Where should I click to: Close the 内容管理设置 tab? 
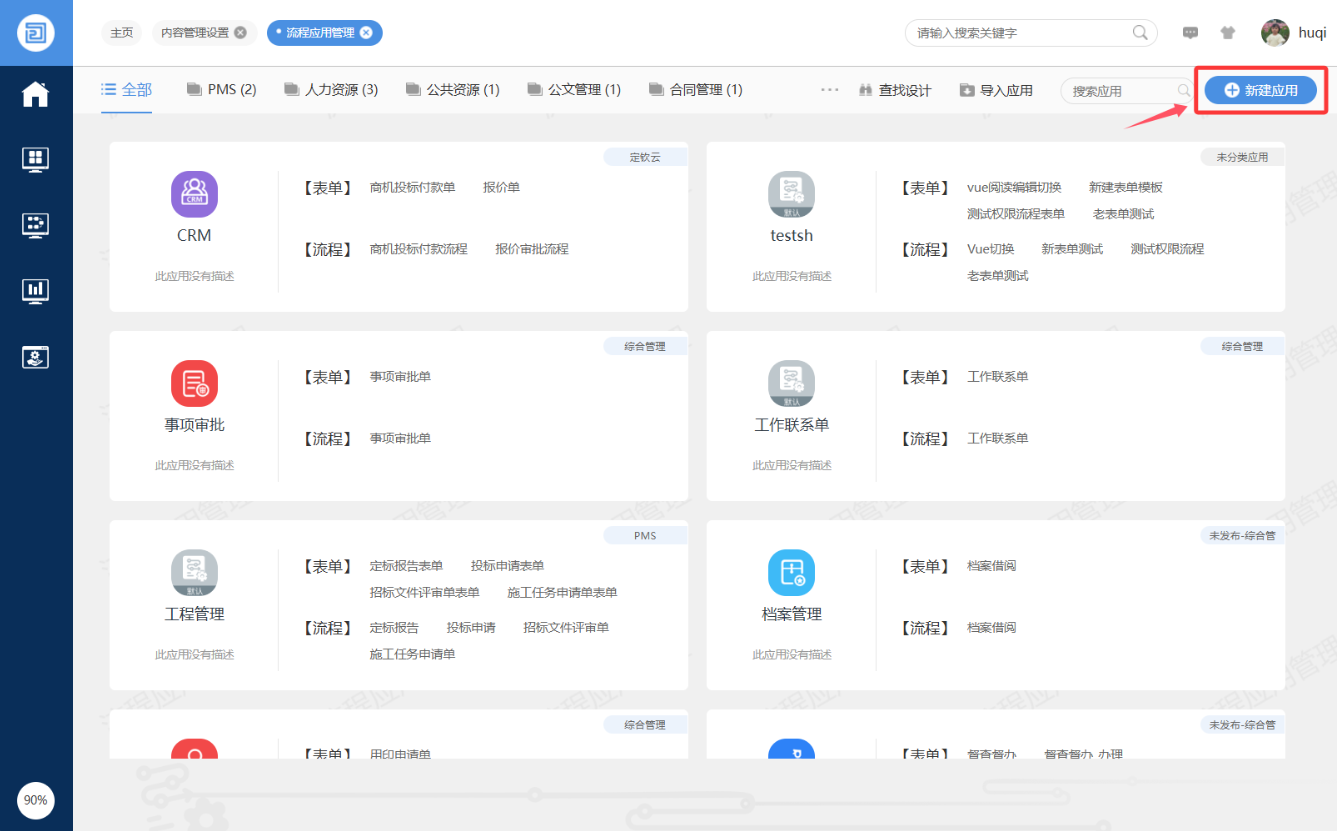[240, 33]
